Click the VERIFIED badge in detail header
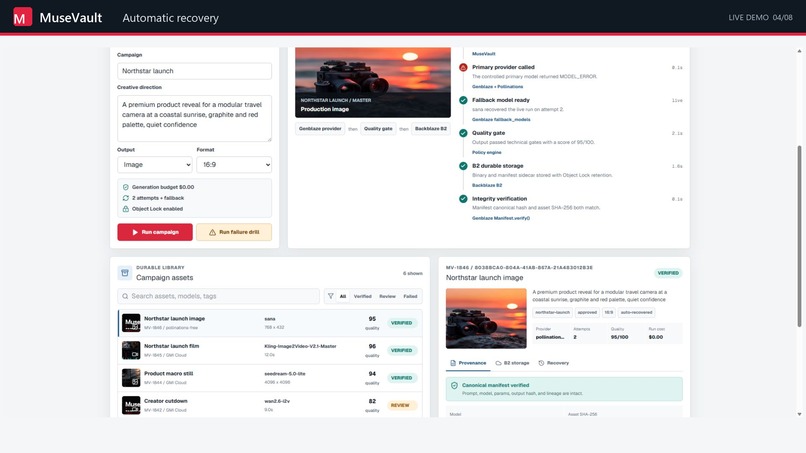Viewport: 806px width, 453px height. coord(668,273)
